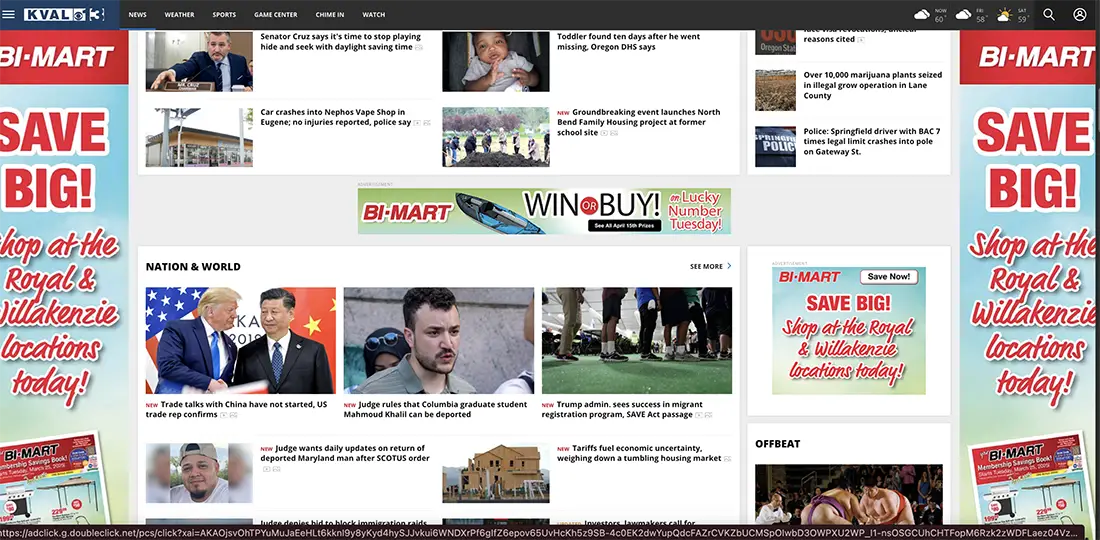Screen dimensions: 1100x540
Task: Click See More in Nation & World
Action: point(706,266)
